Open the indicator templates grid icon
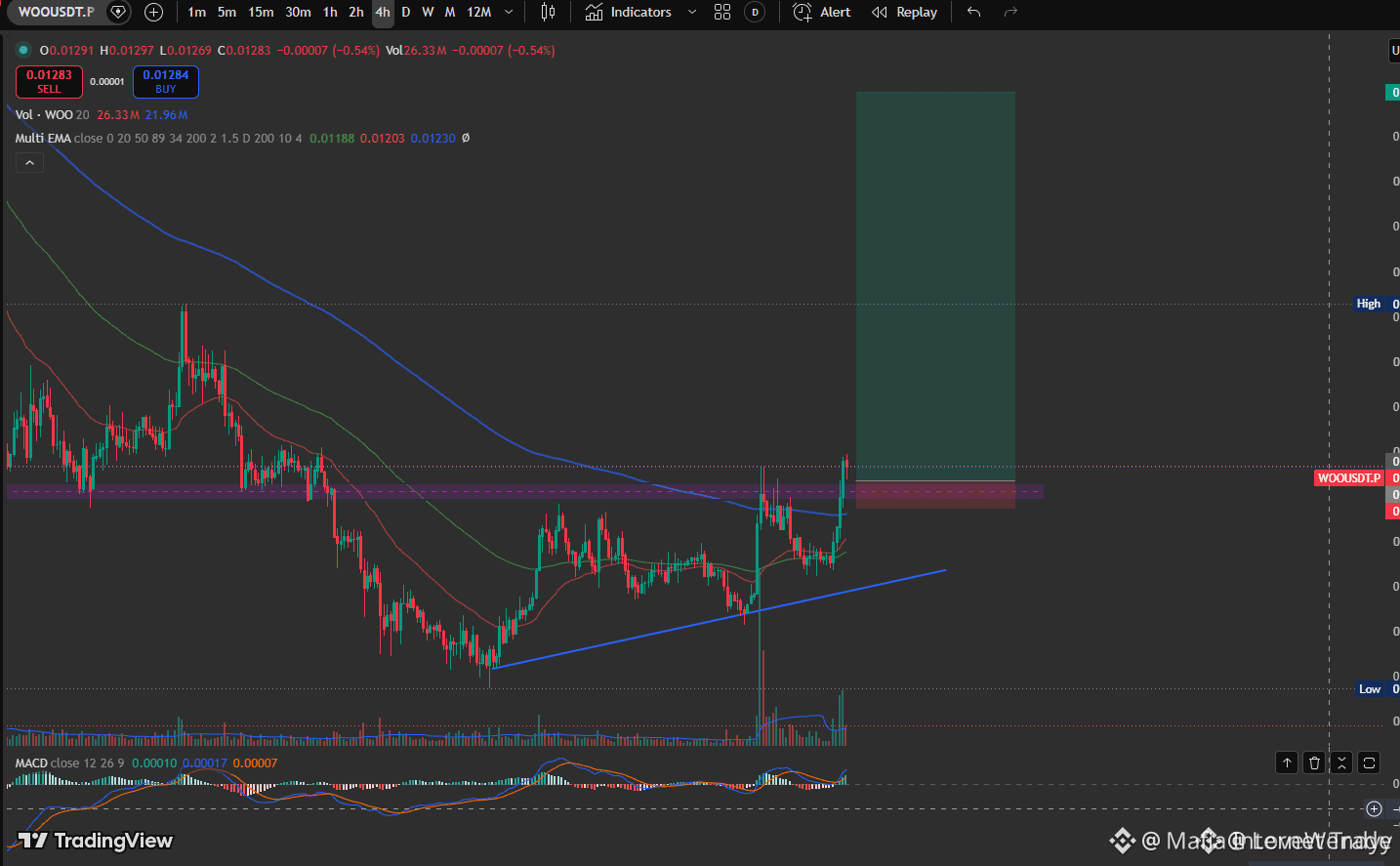This screenshot has height=866, width=1400. [x=722, y=12]
